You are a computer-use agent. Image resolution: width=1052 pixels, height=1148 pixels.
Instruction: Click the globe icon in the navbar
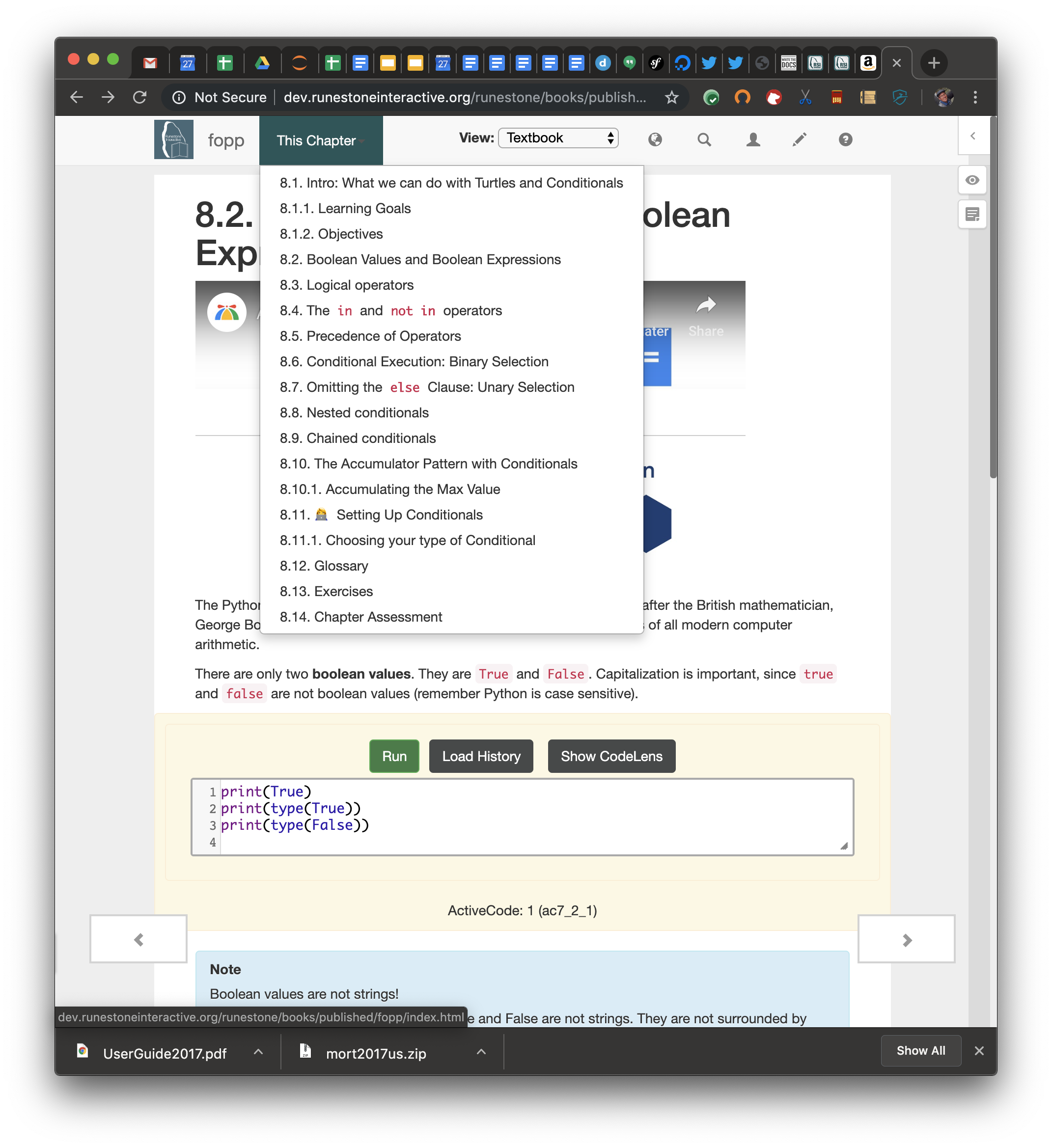655,139
